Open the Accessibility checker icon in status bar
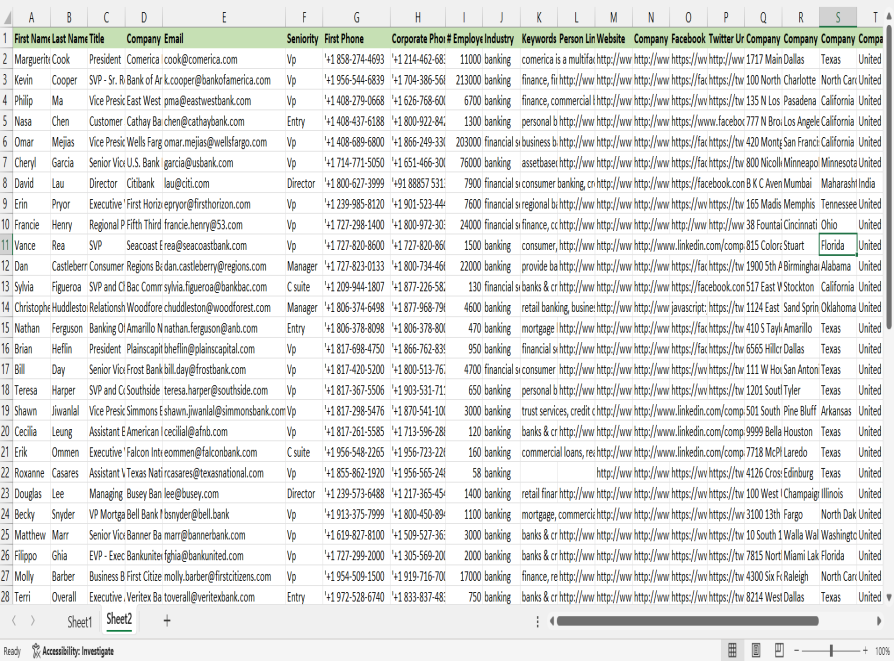This screenshot has width=894, height=661. [36, 651]
